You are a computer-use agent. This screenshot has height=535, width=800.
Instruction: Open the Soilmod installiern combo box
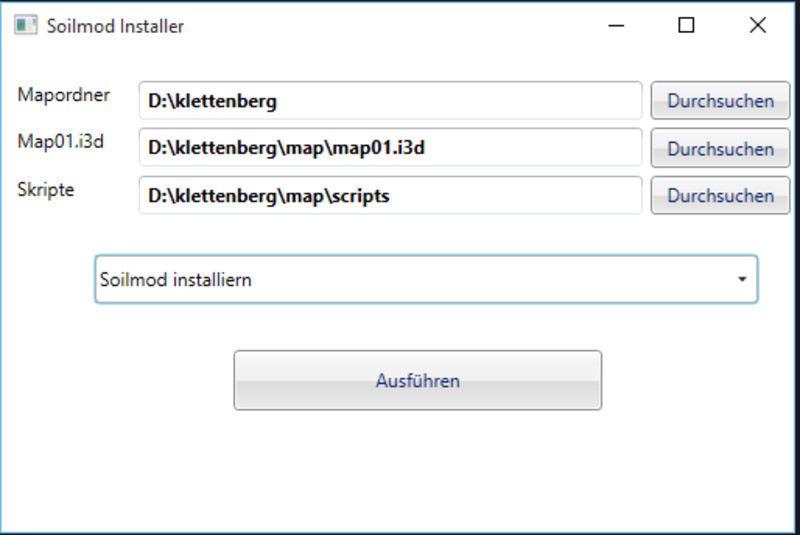[x=425, y=280]
